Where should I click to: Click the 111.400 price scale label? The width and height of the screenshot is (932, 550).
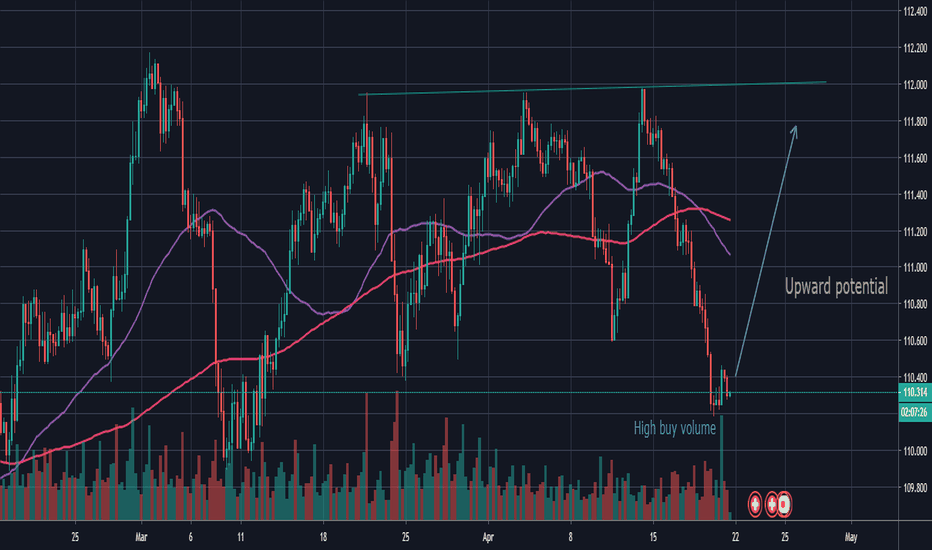[915, 195]
